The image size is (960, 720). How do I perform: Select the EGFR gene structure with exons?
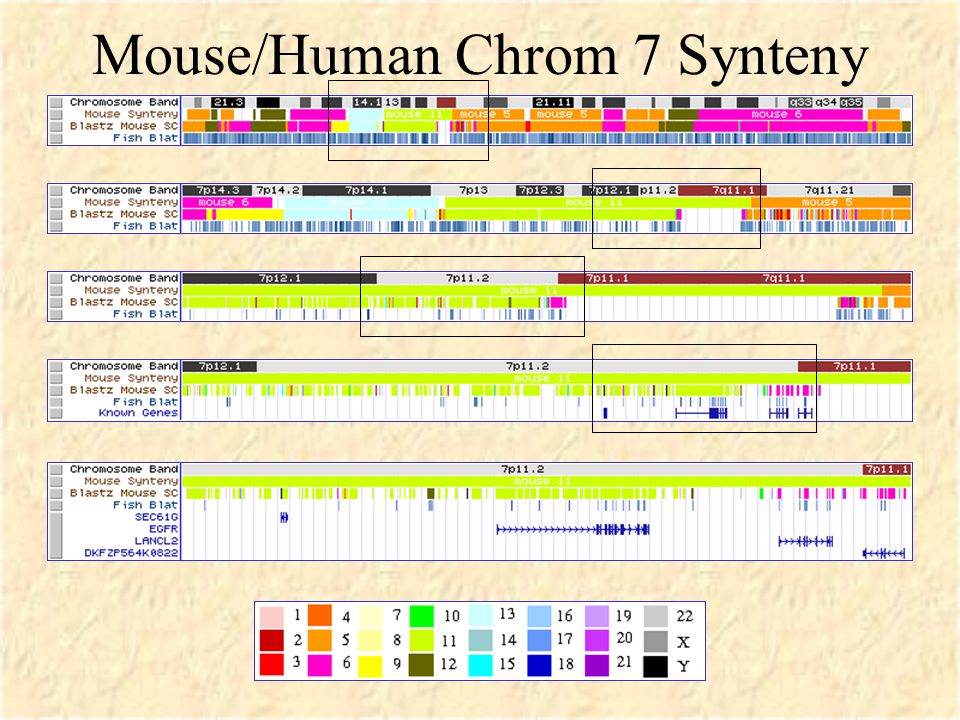click(572, 529)
